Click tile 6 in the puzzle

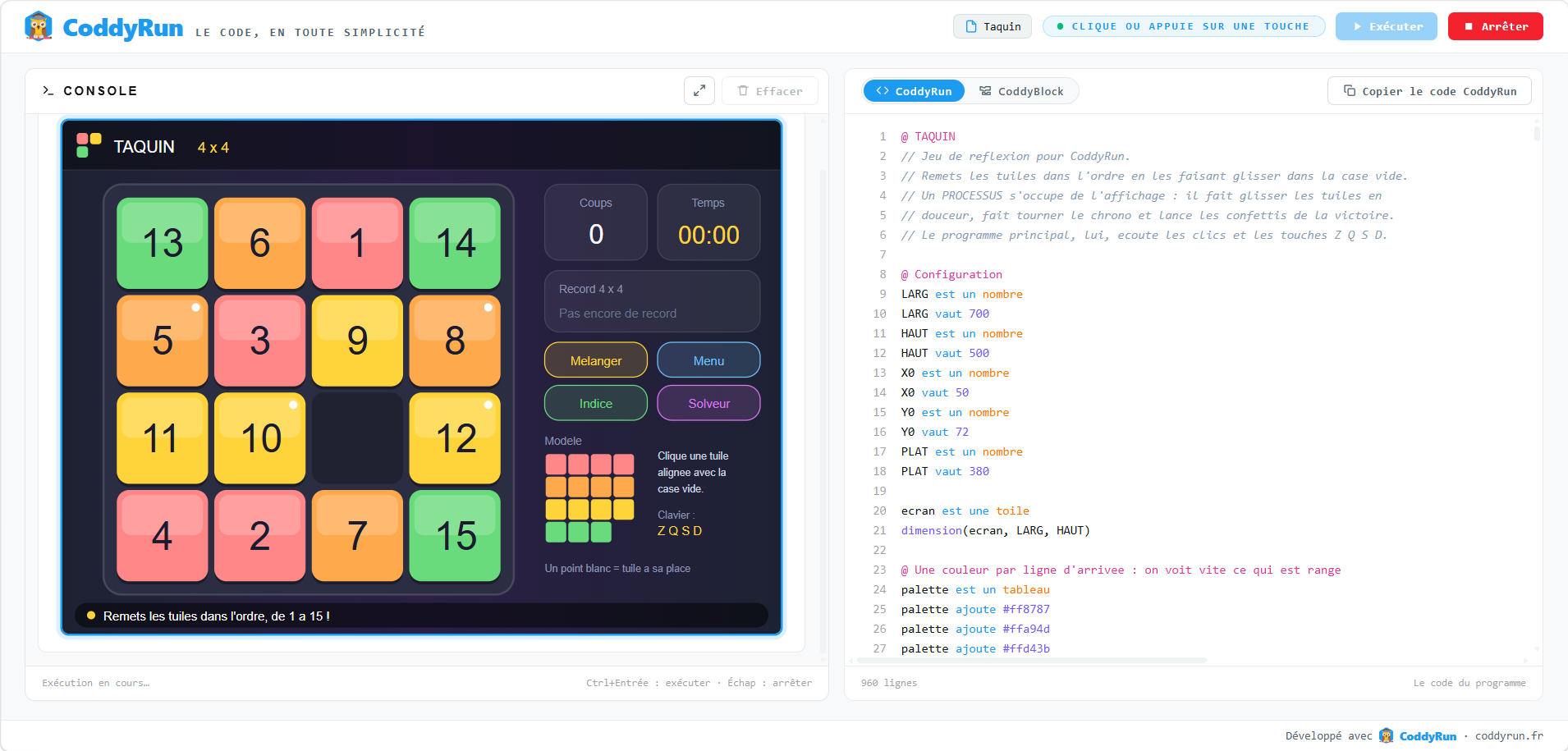click(x=259, y=243)
